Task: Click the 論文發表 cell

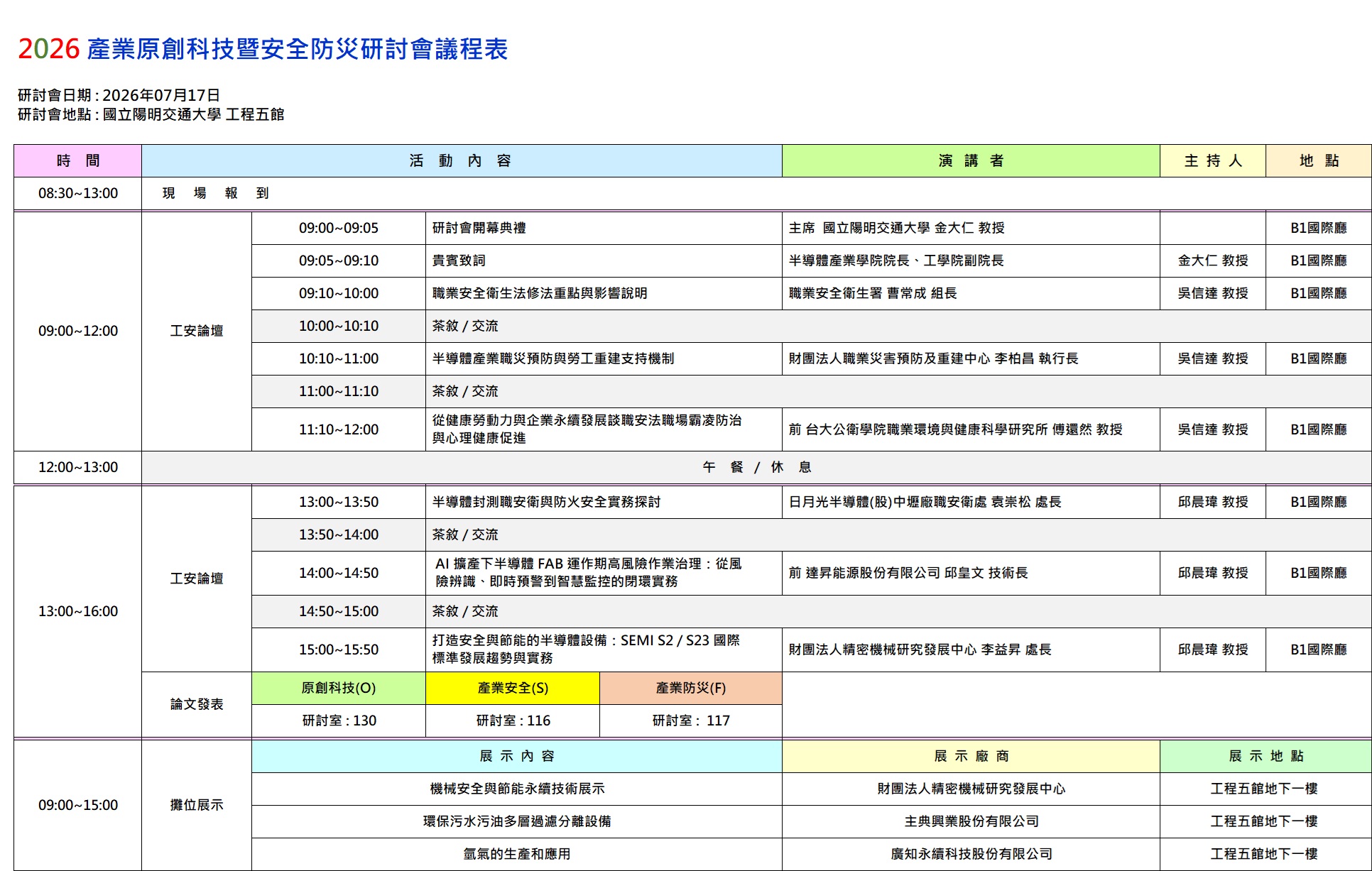Action: [x=197, y=704]
